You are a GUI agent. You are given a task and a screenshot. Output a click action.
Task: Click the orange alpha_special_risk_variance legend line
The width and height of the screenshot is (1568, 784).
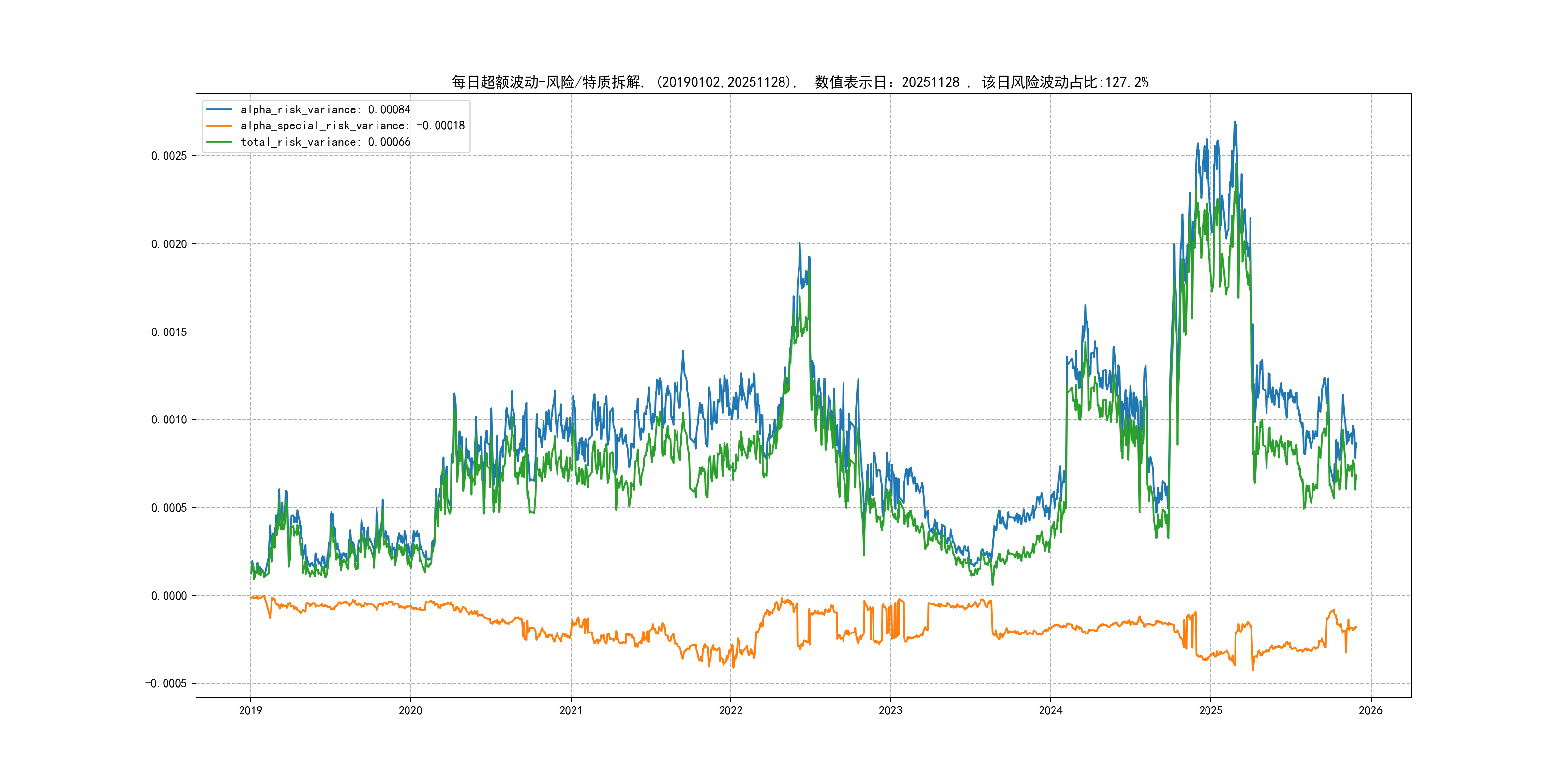[x=219, y=126]
